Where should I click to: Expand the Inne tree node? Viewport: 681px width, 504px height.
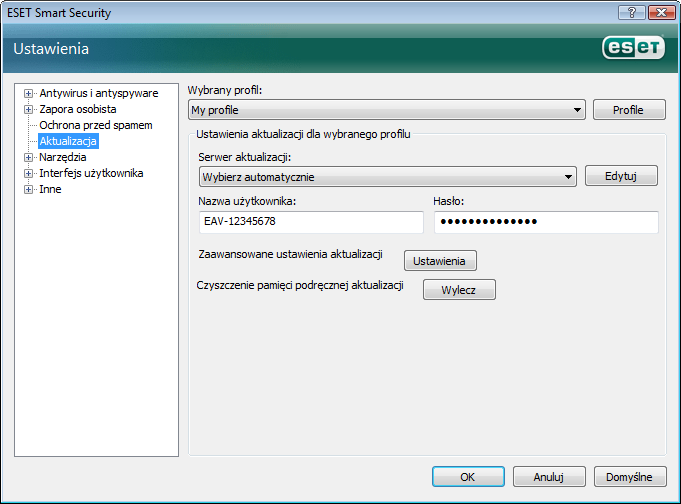click(28, 189)
